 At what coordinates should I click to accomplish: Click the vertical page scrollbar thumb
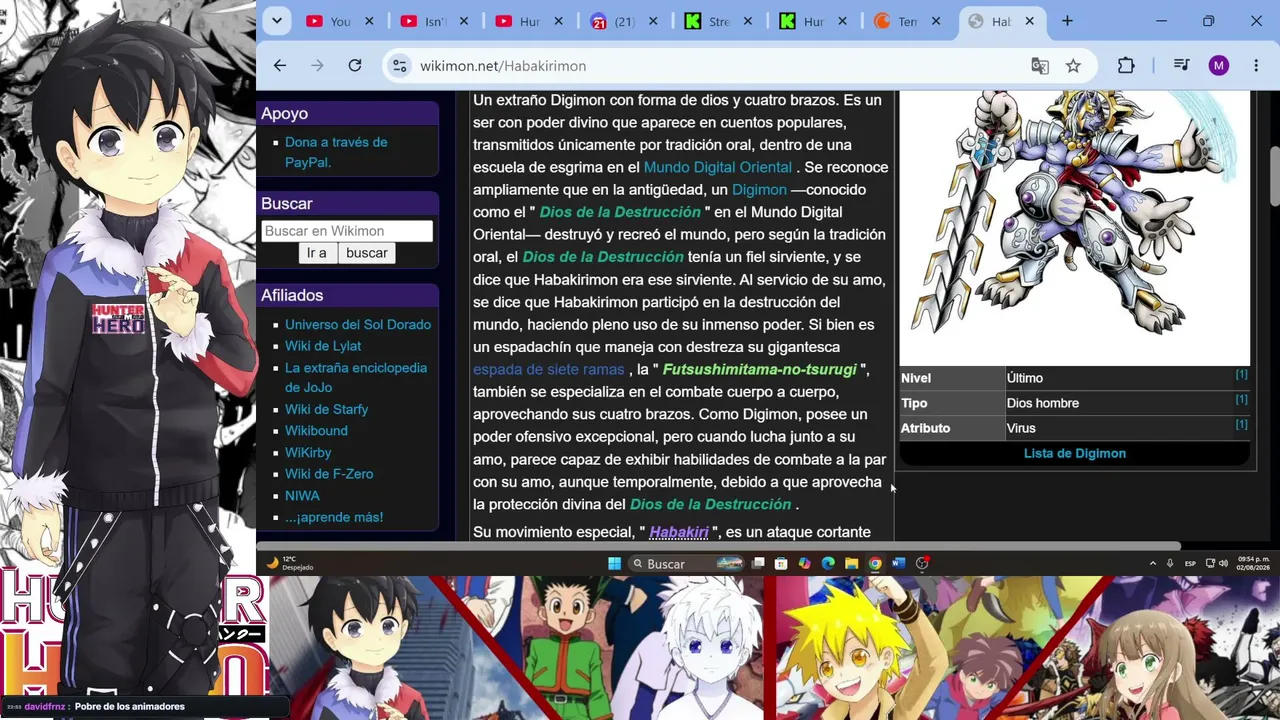coord(1274,175)
